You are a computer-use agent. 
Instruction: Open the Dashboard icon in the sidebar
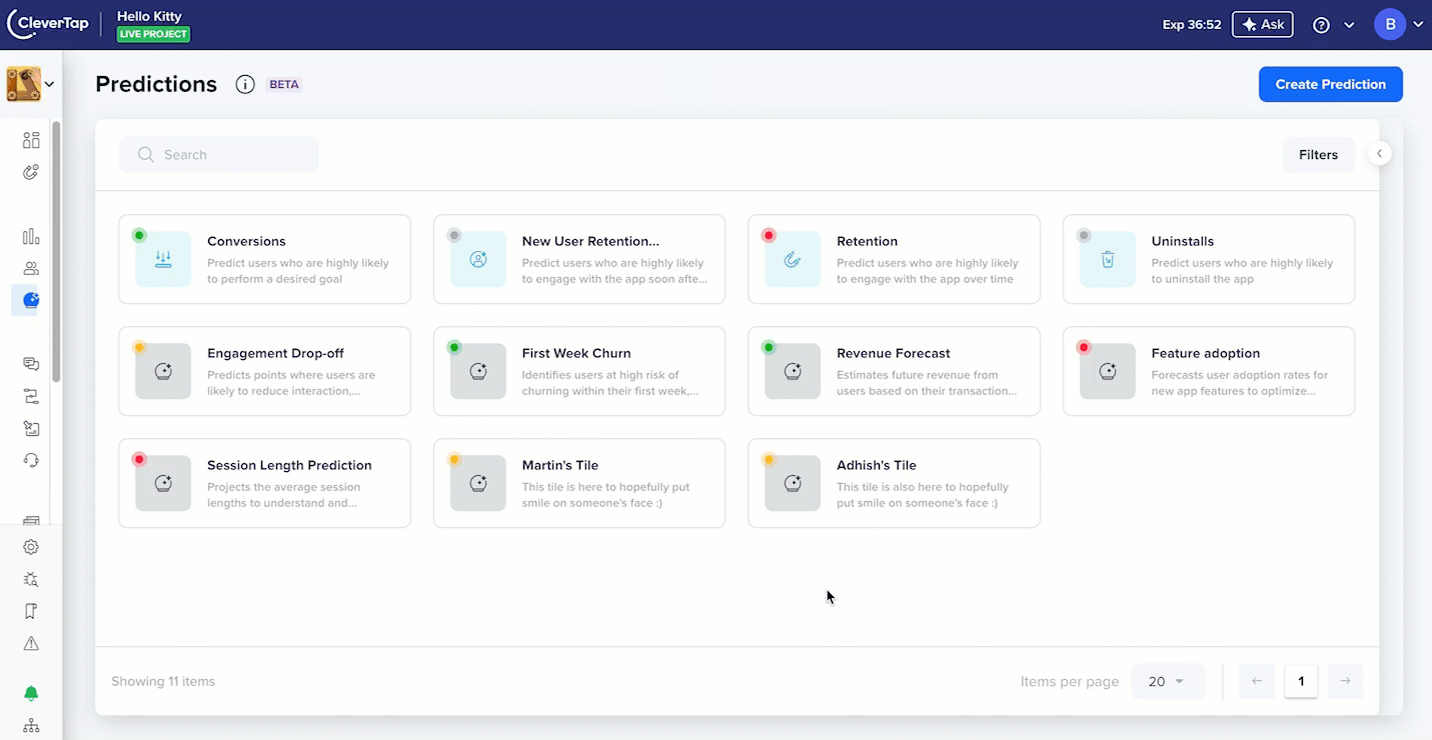click(x=30, y=140)
